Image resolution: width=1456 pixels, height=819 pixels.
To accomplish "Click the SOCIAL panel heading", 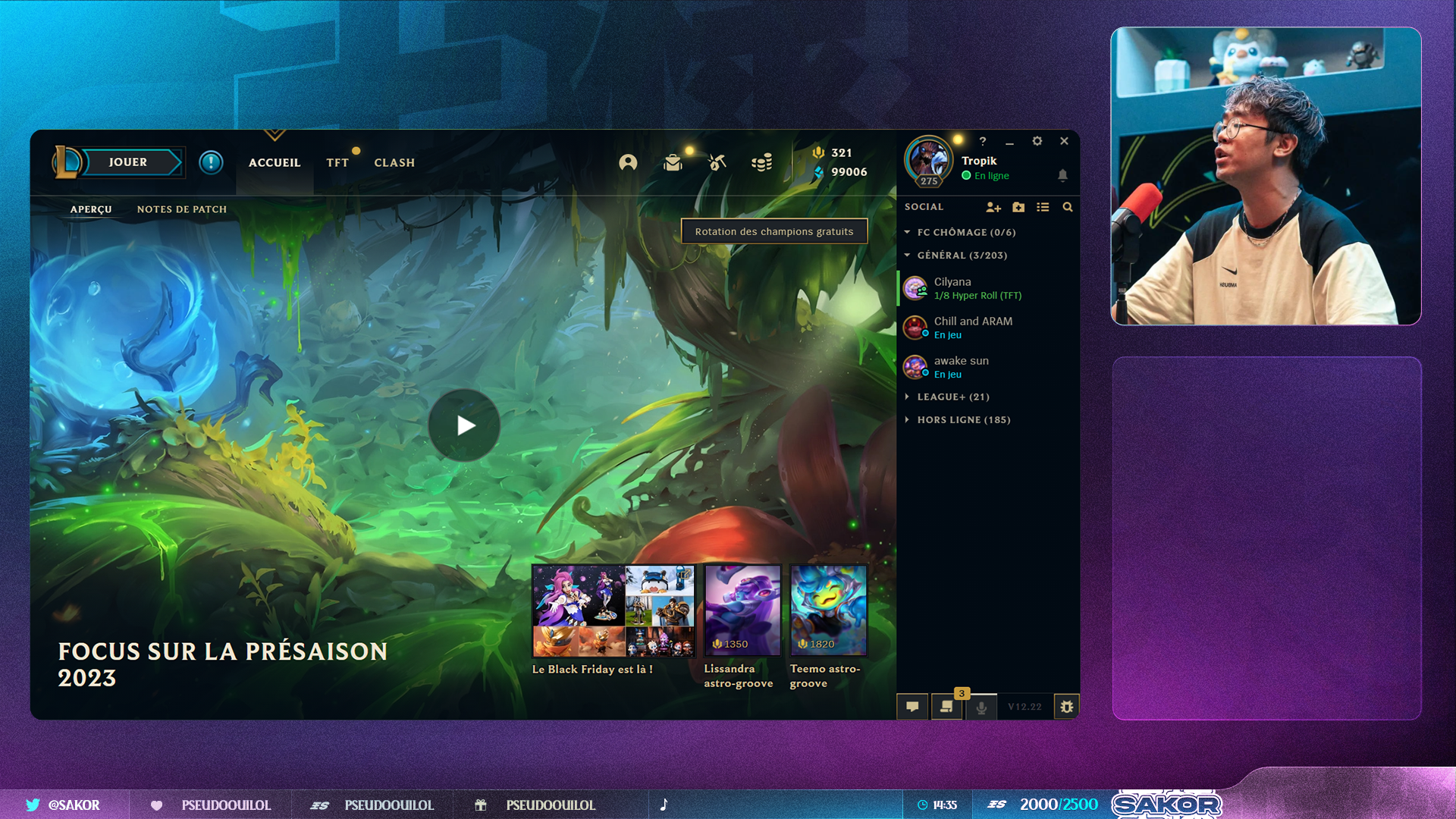I will 924,207.
